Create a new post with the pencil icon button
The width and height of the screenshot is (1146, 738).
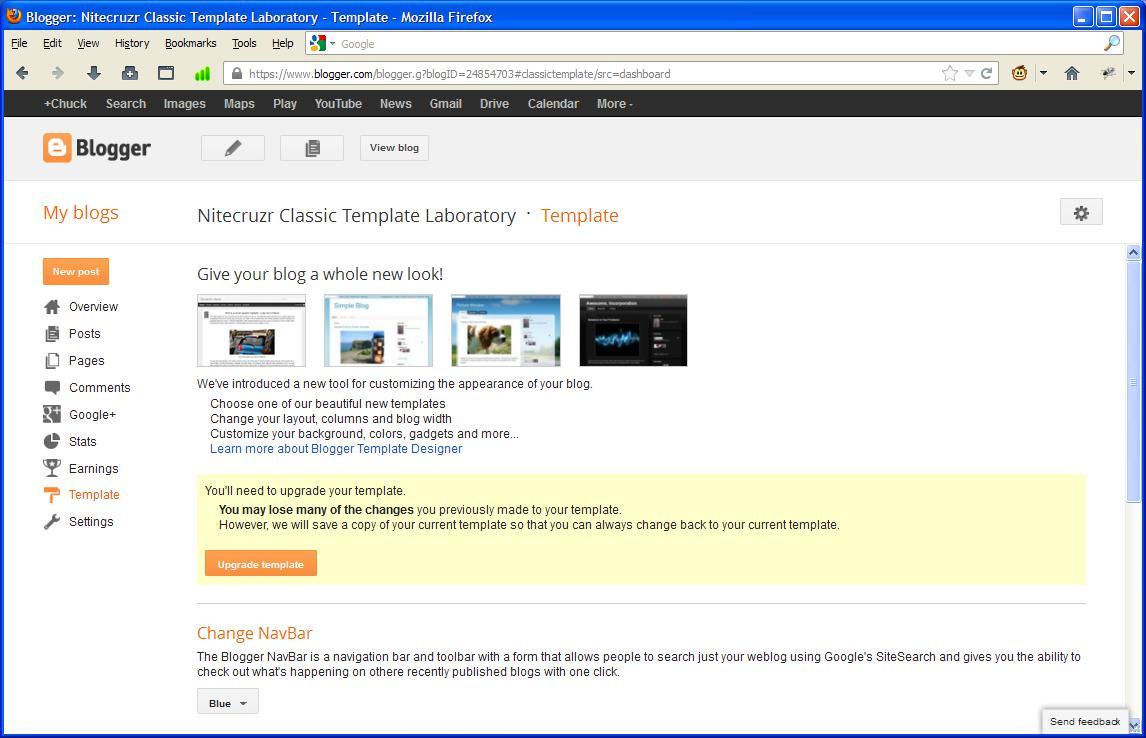pyautogui.click(x=233, y=148)
